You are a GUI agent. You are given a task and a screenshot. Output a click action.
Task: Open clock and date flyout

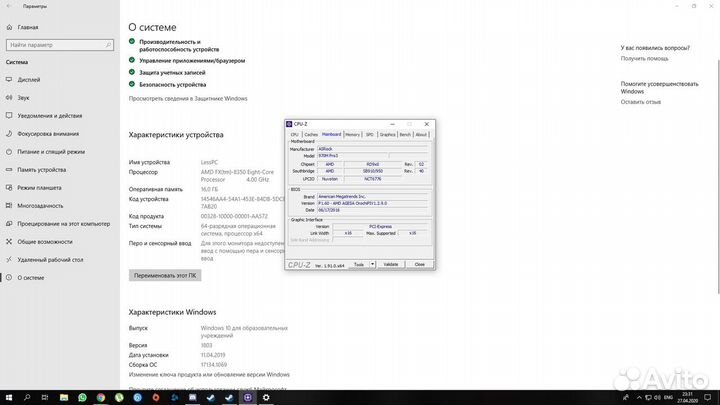coord(687,397)
